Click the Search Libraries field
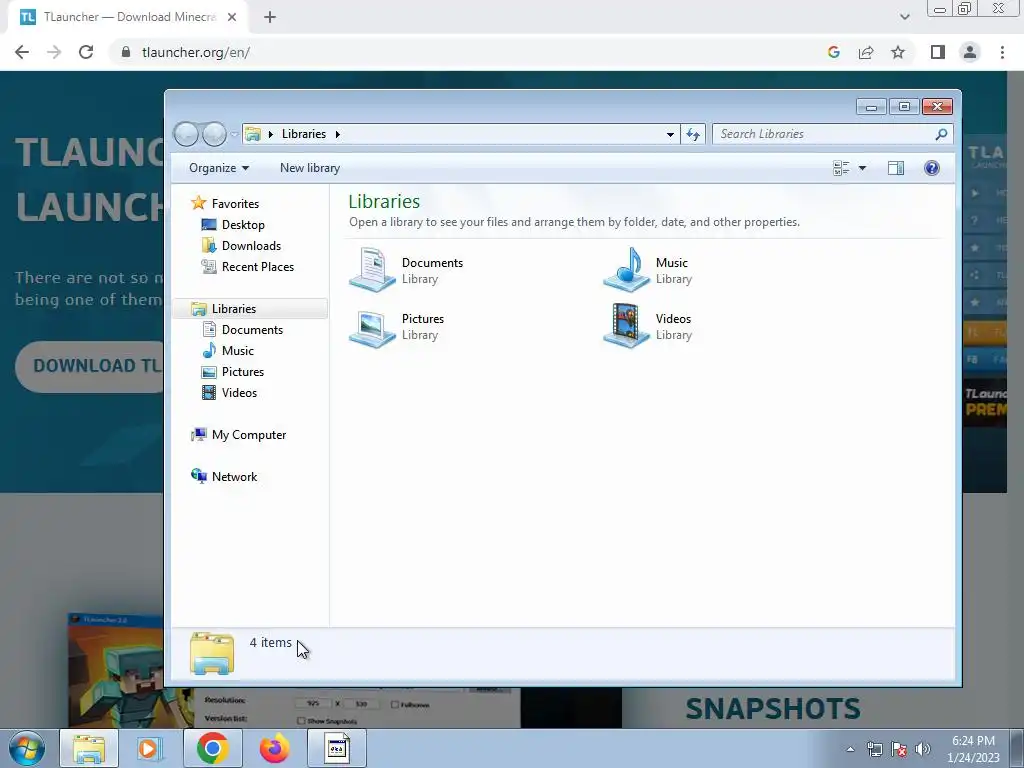This screenshot has width=1024, height=768. coord(824,134)
